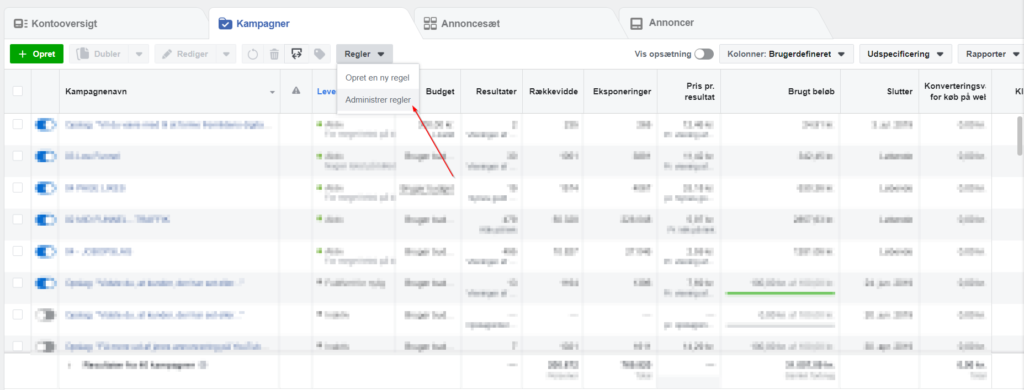Tick the checkbox of the fourth campaign row
The width and height of the screenshot is (1024, 390).
pyautogui.click(x=18, y=219)
